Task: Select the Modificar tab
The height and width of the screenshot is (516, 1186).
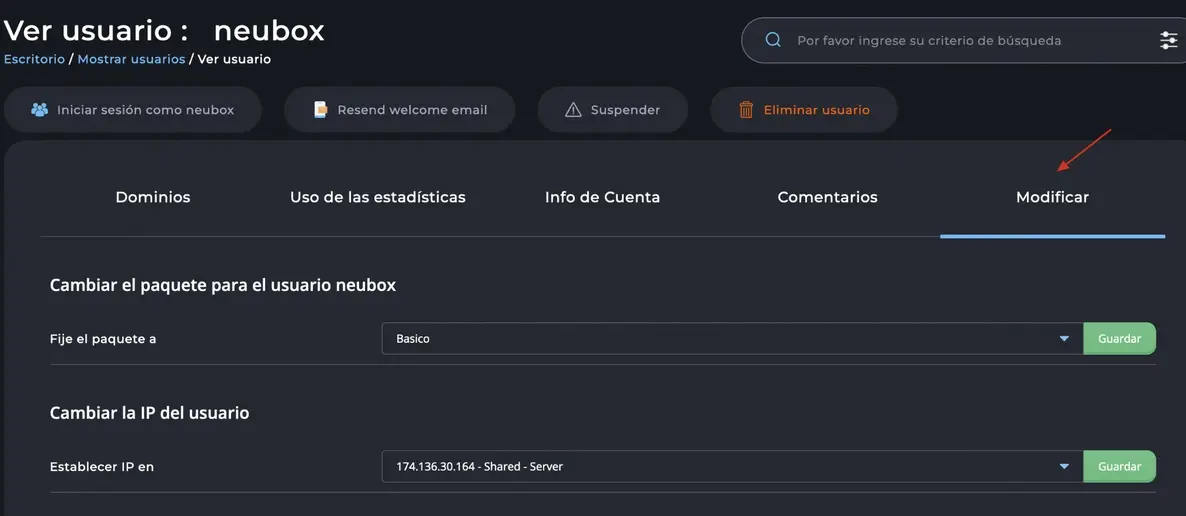Action: tap(1052, 197)
